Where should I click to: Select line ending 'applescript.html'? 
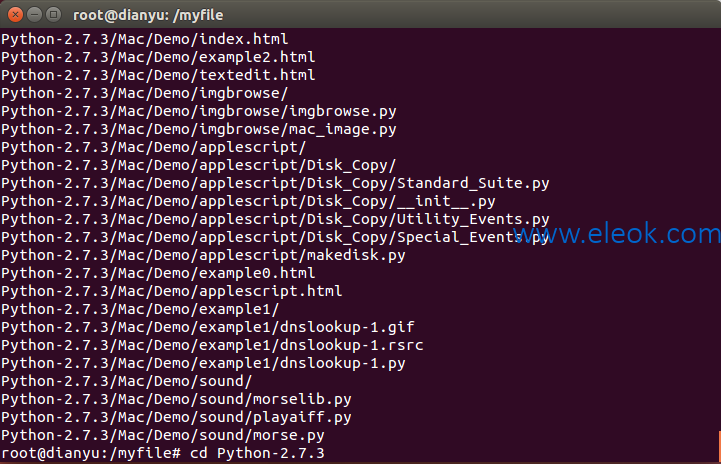click(x=172, y=291)
